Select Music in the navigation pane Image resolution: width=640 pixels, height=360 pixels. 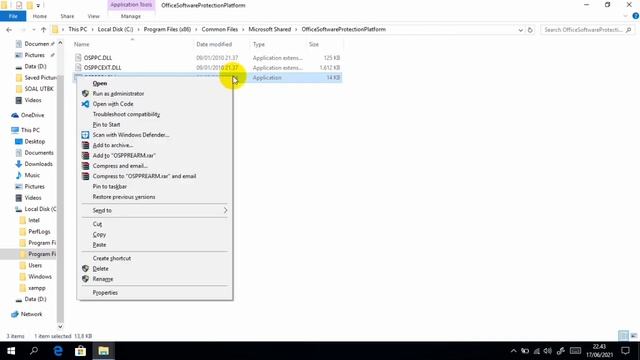(32, 175)
